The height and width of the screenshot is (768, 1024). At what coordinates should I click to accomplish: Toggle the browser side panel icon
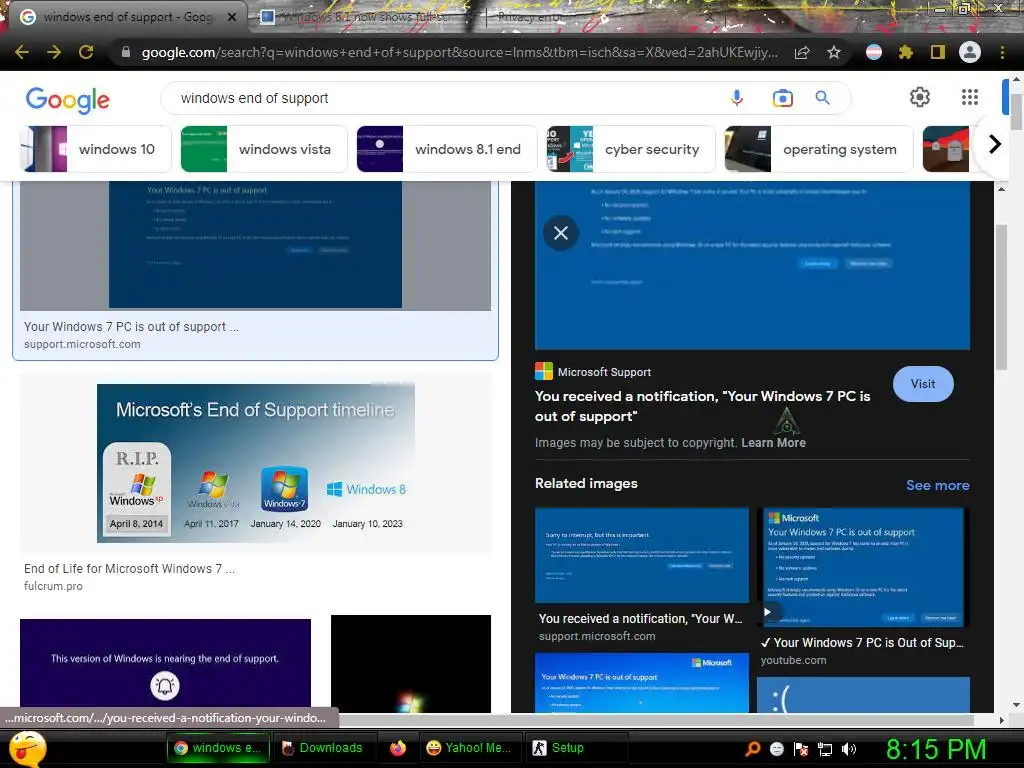coord(938,52)
